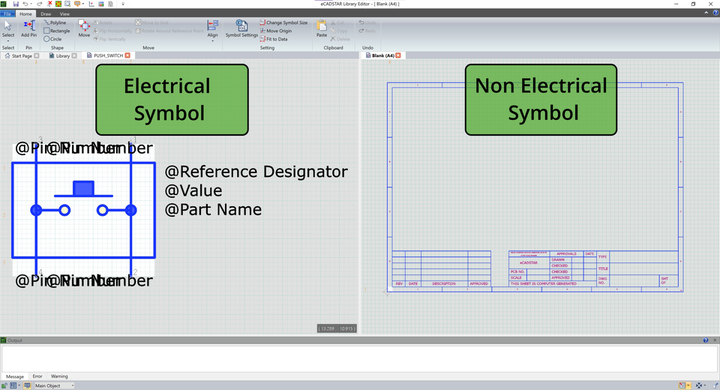The height and width of the screenshot is (390, 720).
Task: Click Change Symbol Size
Action: pyautogui.click(x=284, y=23)
